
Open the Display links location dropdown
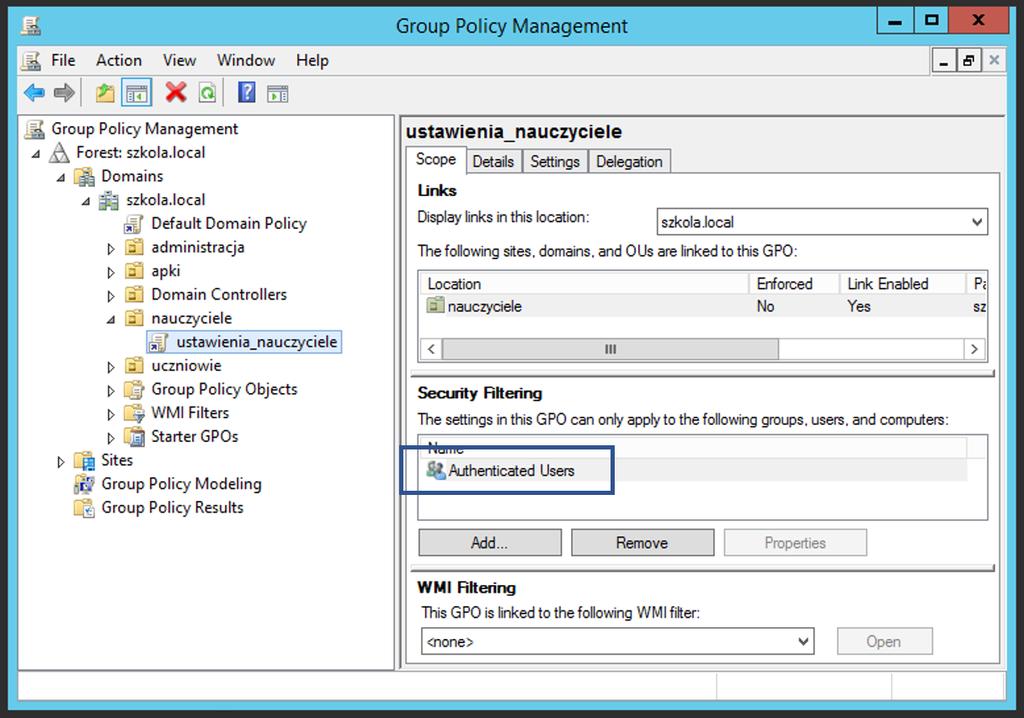click(976, 221)
